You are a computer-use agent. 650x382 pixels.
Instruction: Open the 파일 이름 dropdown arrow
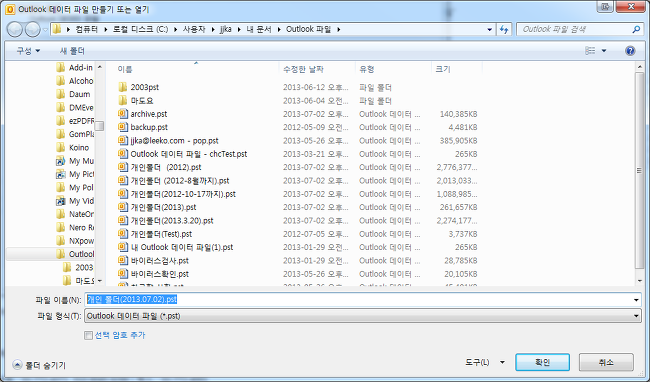[x=636, y=300]
